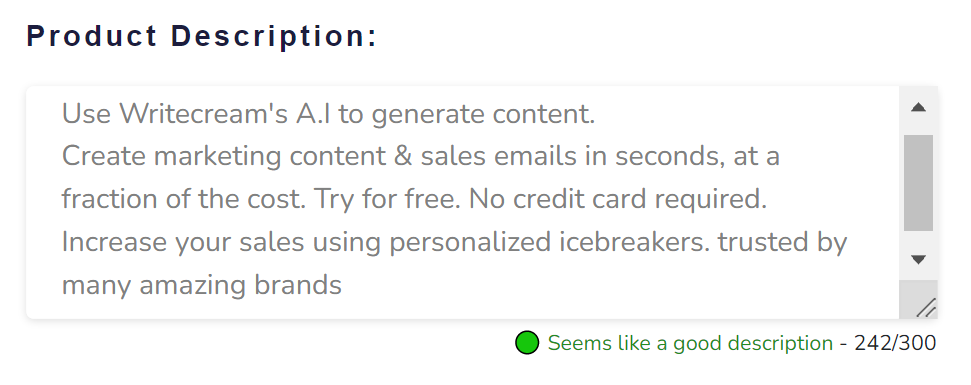The width and height of the screenshot is (971, 385).
Task: Click the scrollbar down arrow in description box
Action: [918, 259]
